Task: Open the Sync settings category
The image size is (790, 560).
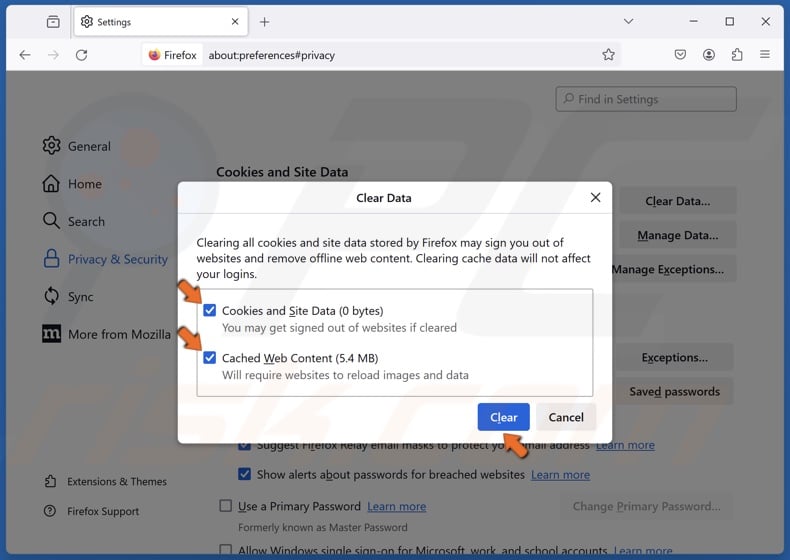Action: (x=68, y=296)
